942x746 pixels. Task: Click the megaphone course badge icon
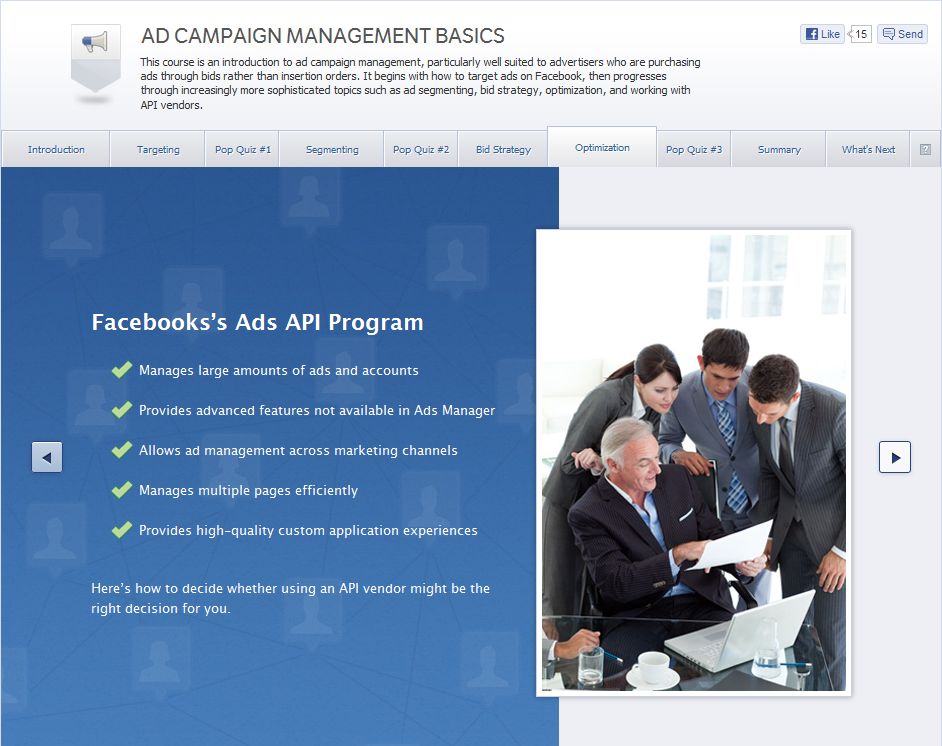tap(96, 58)
